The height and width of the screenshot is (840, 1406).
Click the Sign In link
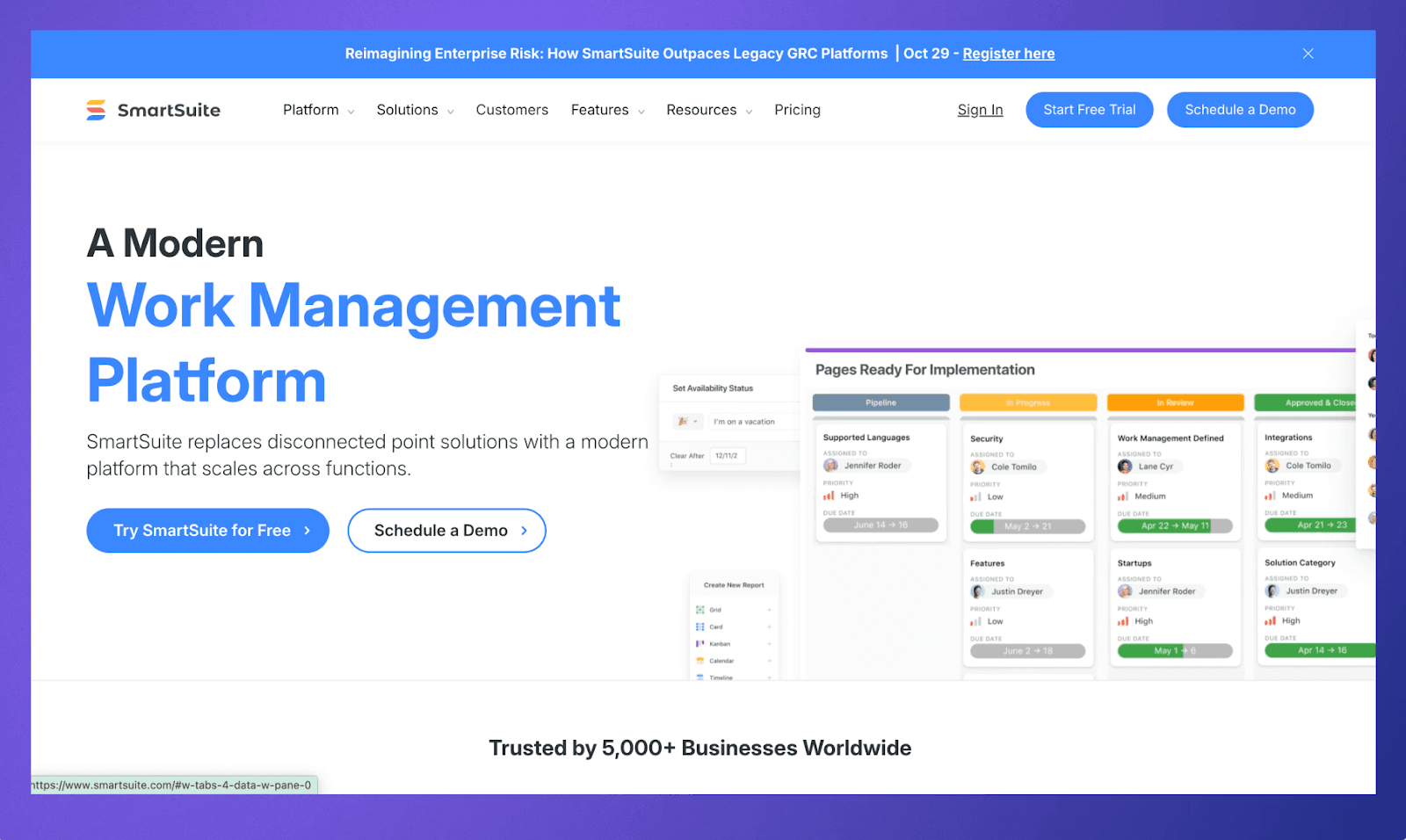click(x=980, y=110)
